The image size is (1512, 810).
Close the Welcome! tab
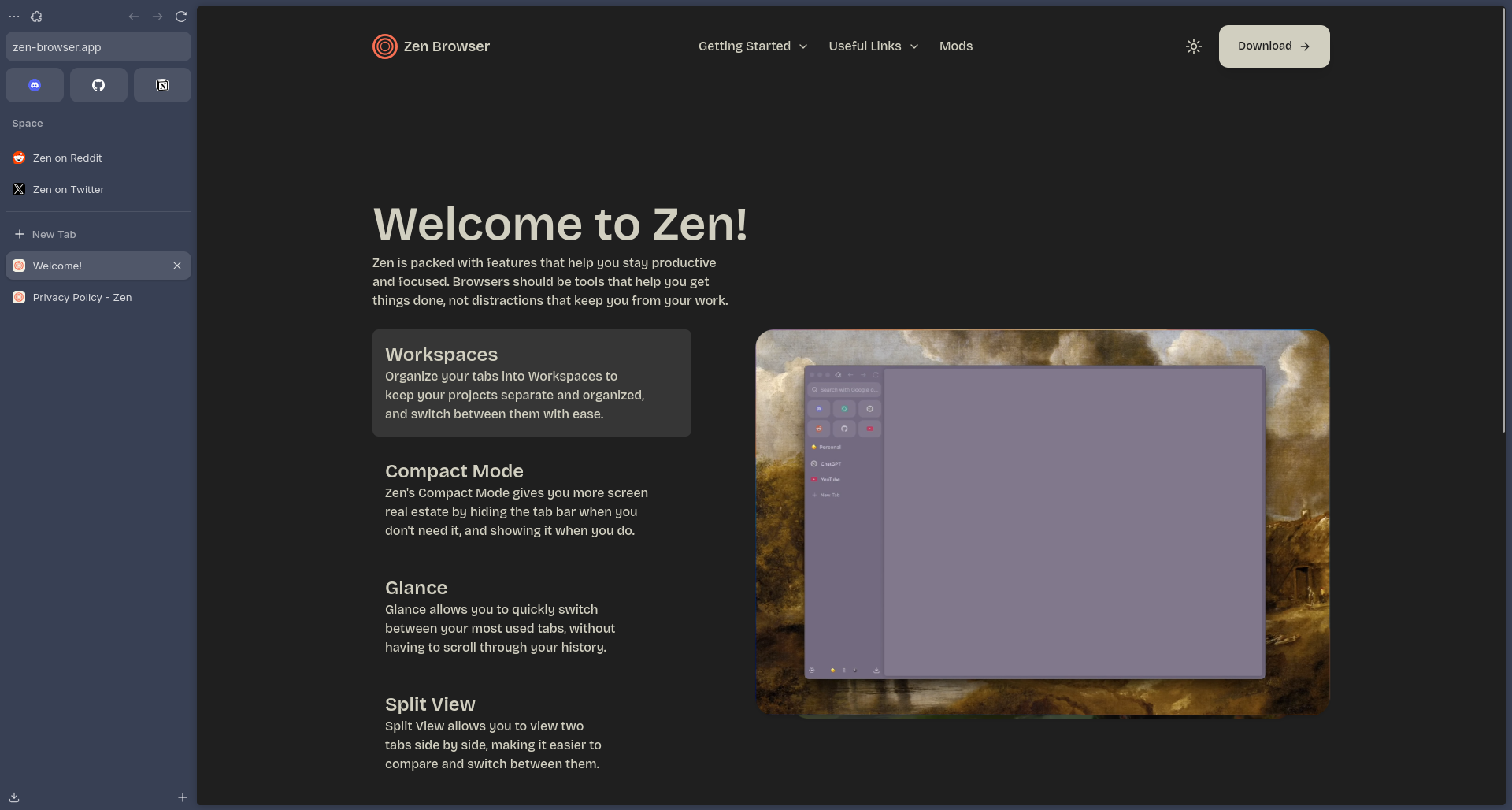coord(177,266)
